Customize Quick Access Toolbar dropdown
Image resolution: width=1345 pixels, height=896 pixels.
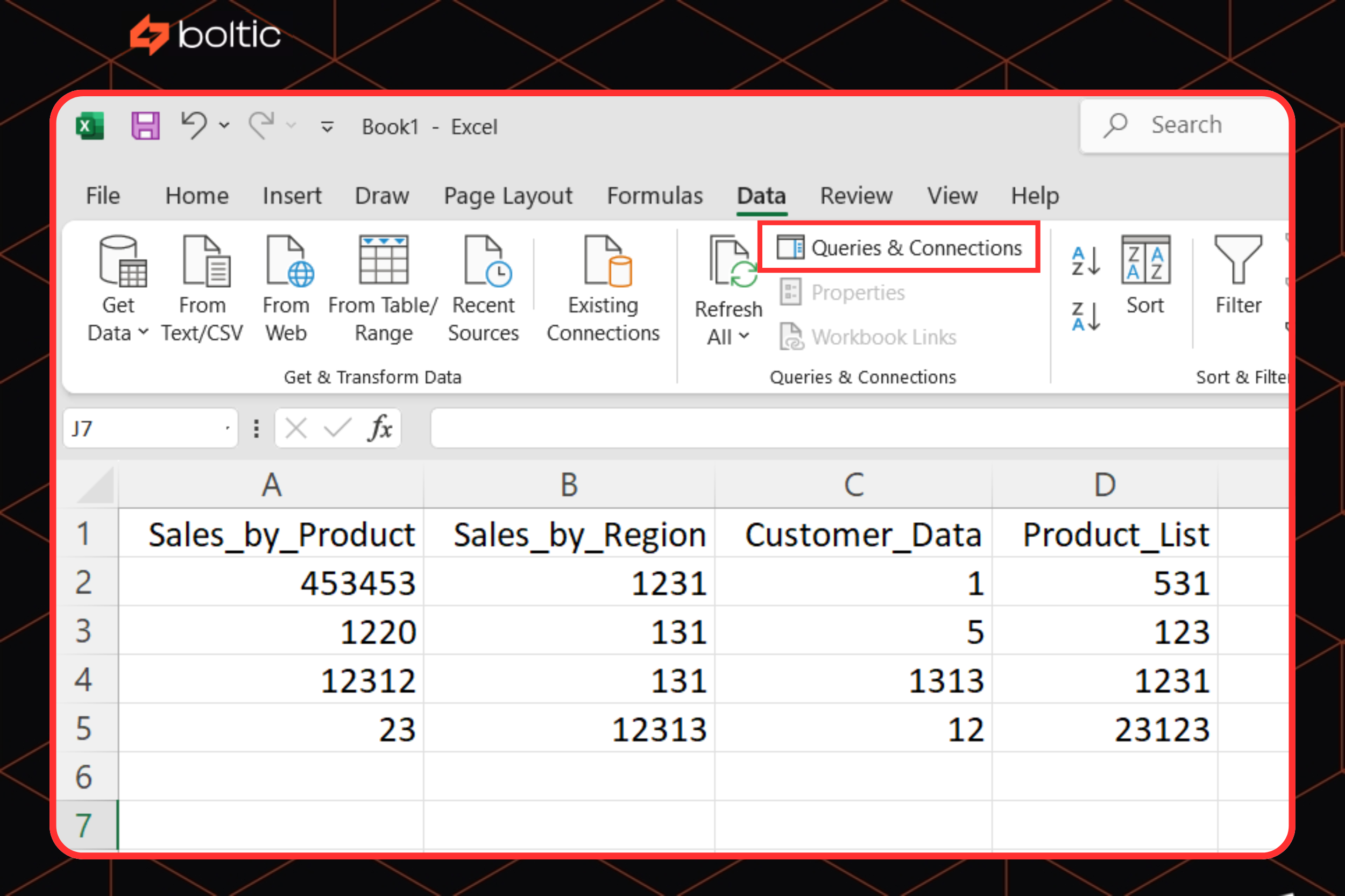[327, 126]
